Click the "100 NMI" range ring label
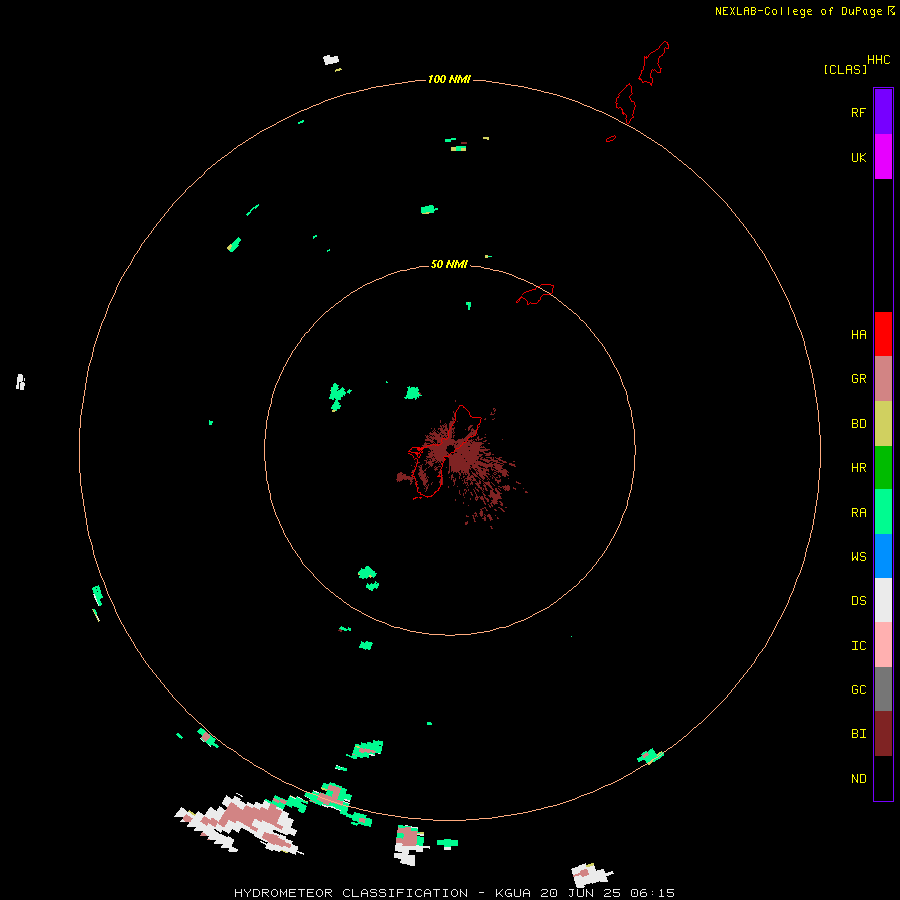Screen dimensions: 900x900 pos(449,79)
